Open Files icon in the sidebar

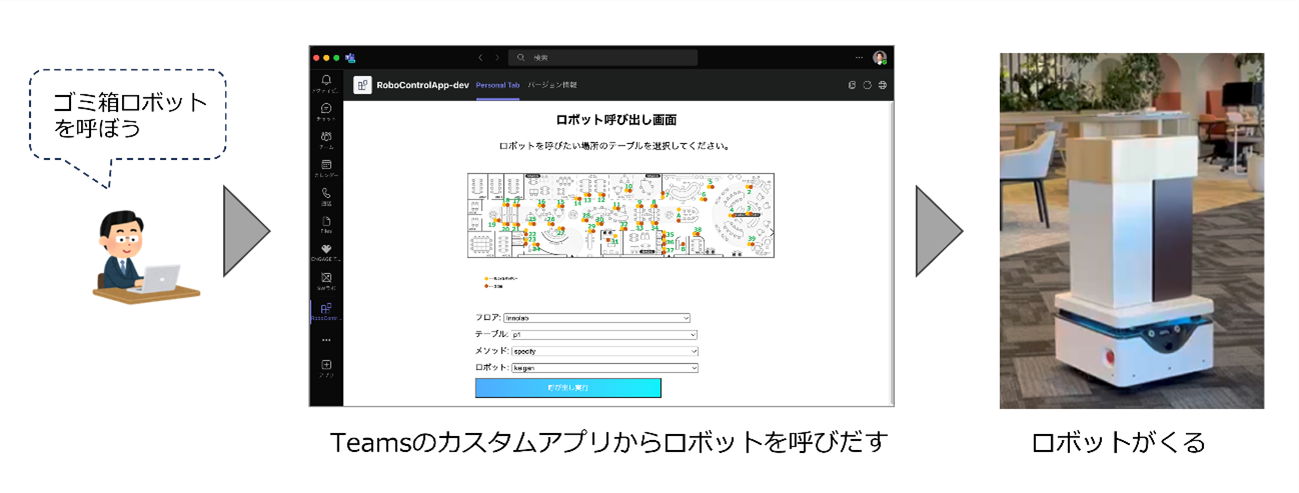coord(326,222)
